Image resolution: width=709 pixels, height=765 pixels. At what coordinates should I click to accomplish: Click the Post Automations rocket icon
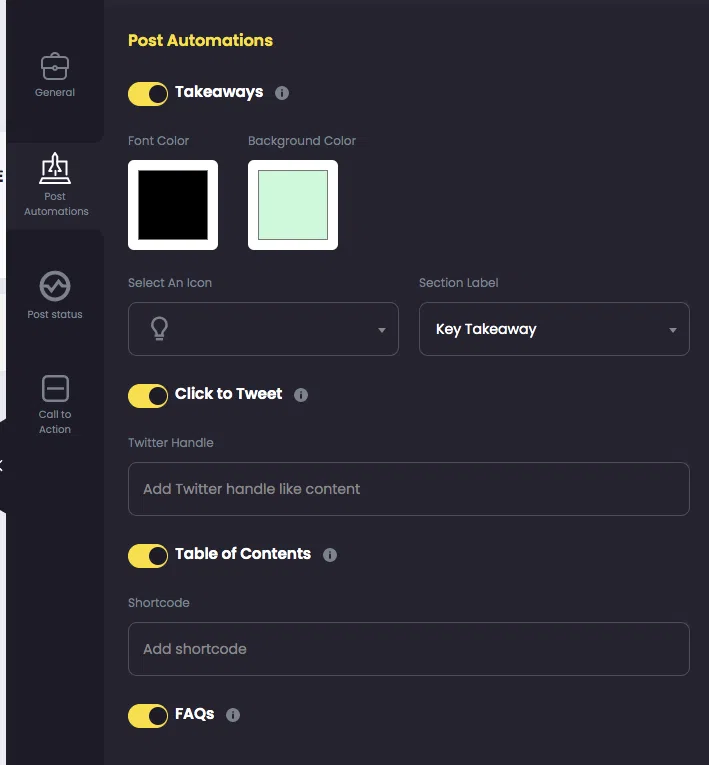[55, 169]
